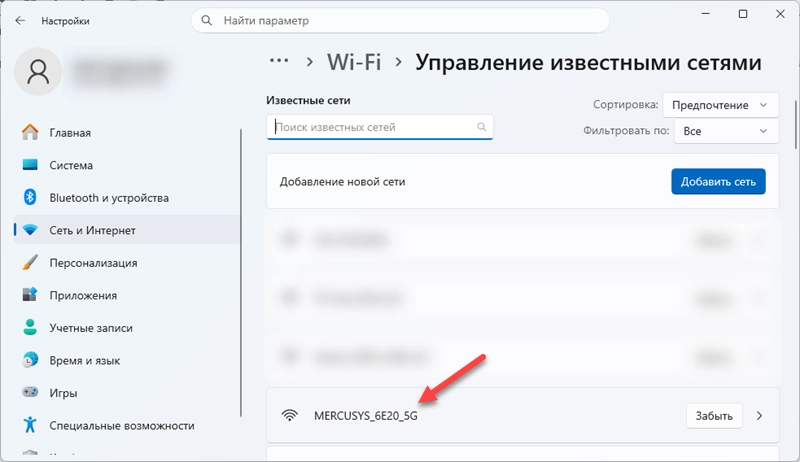Open the Фильтровать по dropdown Все
The width and height of the screenshot is (800, 462).
pos(726,131)
